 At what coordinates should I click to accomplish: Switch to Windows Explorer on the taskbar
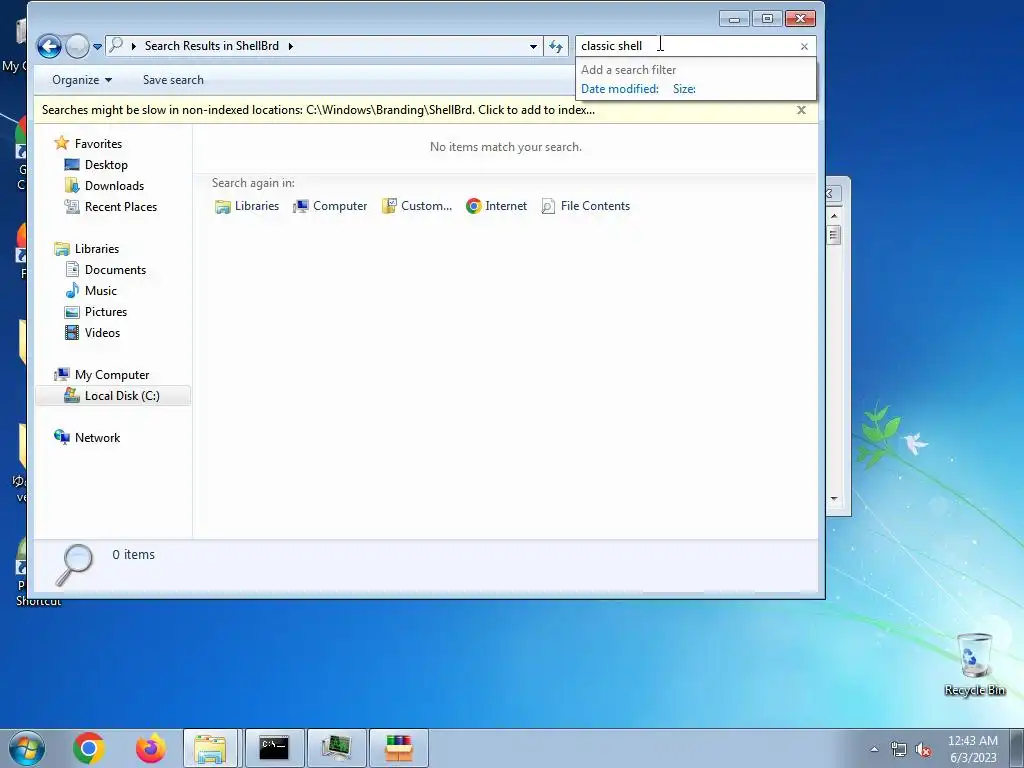[210, 748]
